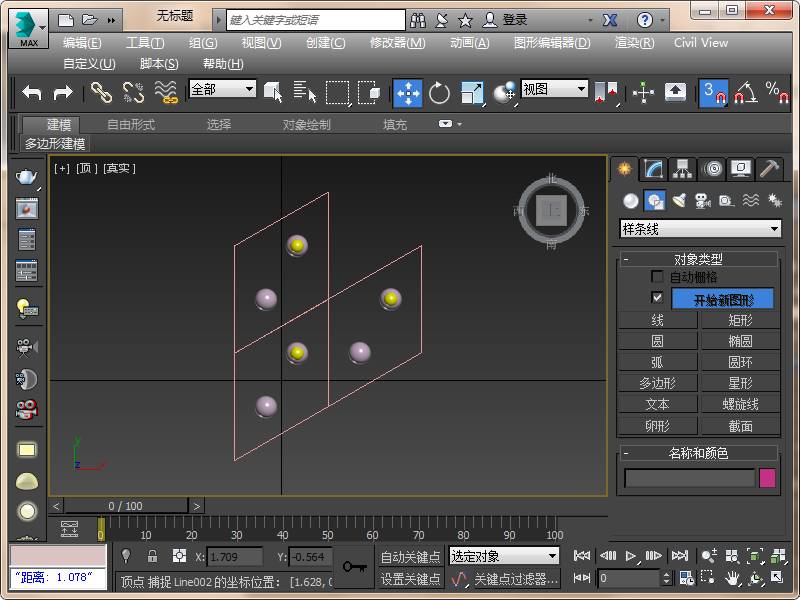Switch to the 自由形式 ribbon tab

click(131, 125)
